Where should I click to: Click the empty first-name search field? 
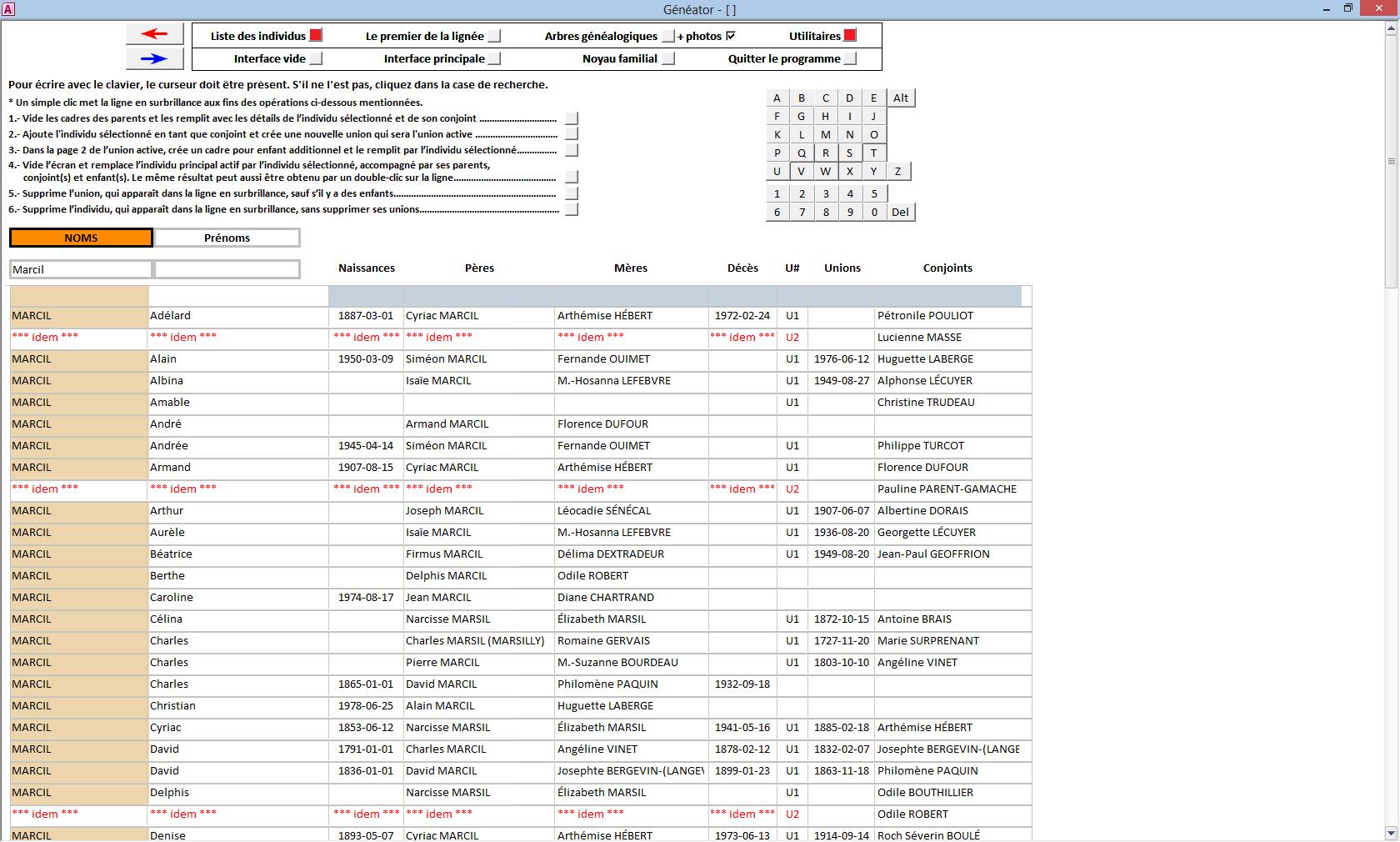click(x=227, y=269)
